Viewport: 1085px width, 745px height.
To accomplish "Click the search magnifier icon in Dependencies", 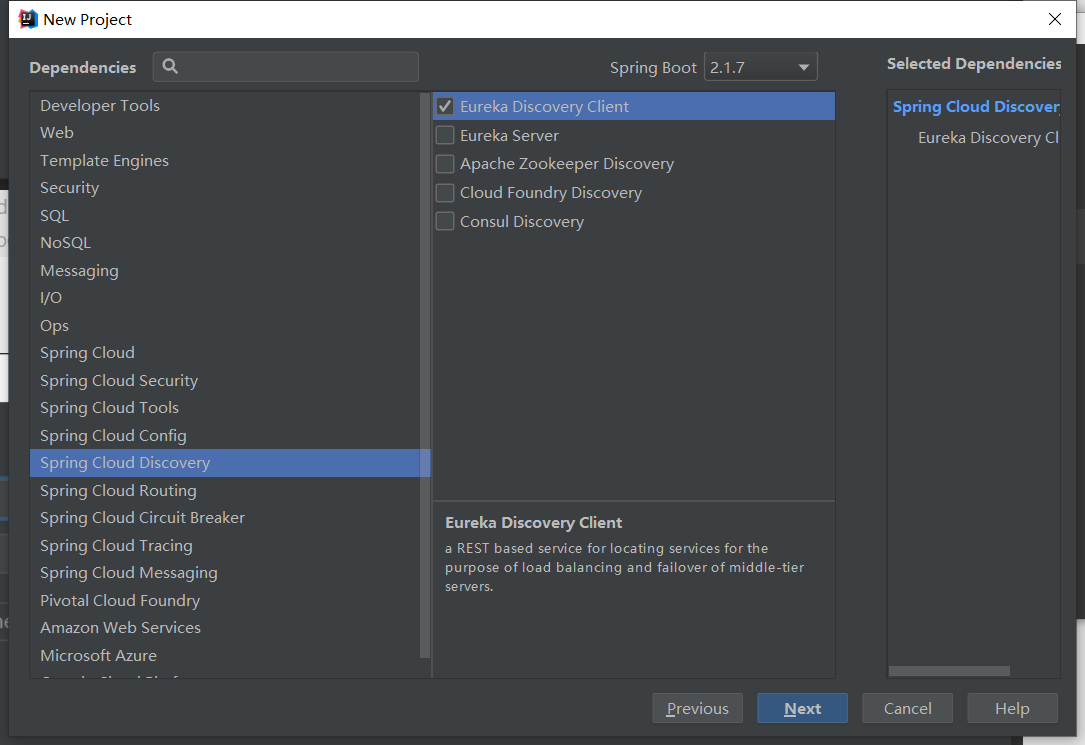I will 170,66.
